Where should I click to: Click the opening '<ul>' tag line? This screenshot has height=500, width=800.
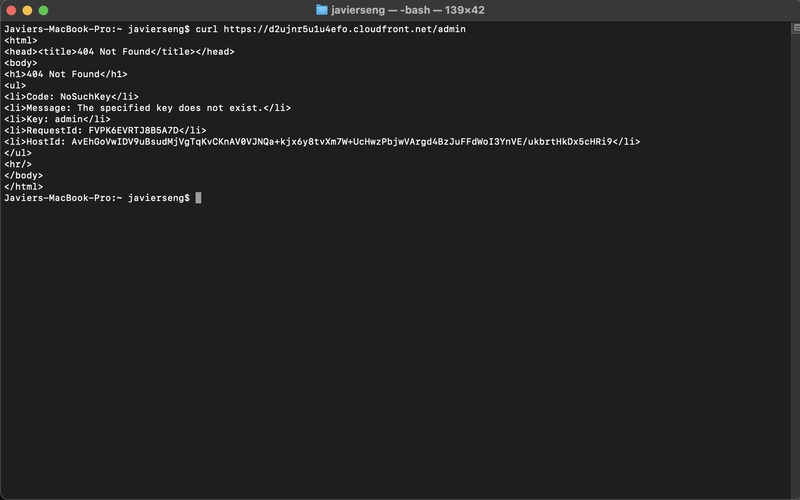tap(15, 85)
